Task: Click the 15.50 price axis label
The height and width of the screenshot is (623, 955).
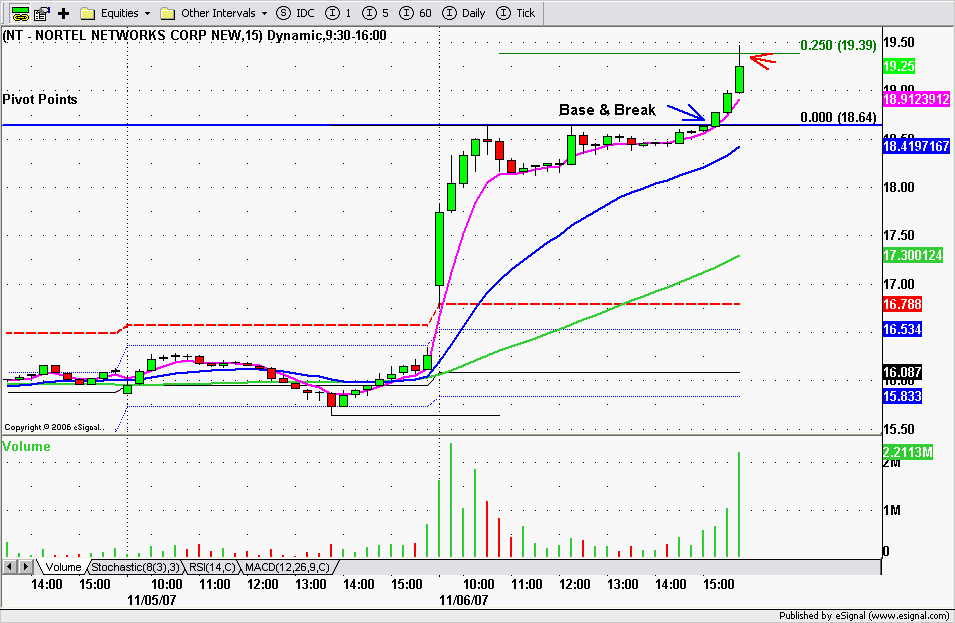Action: tap(899, 429)
